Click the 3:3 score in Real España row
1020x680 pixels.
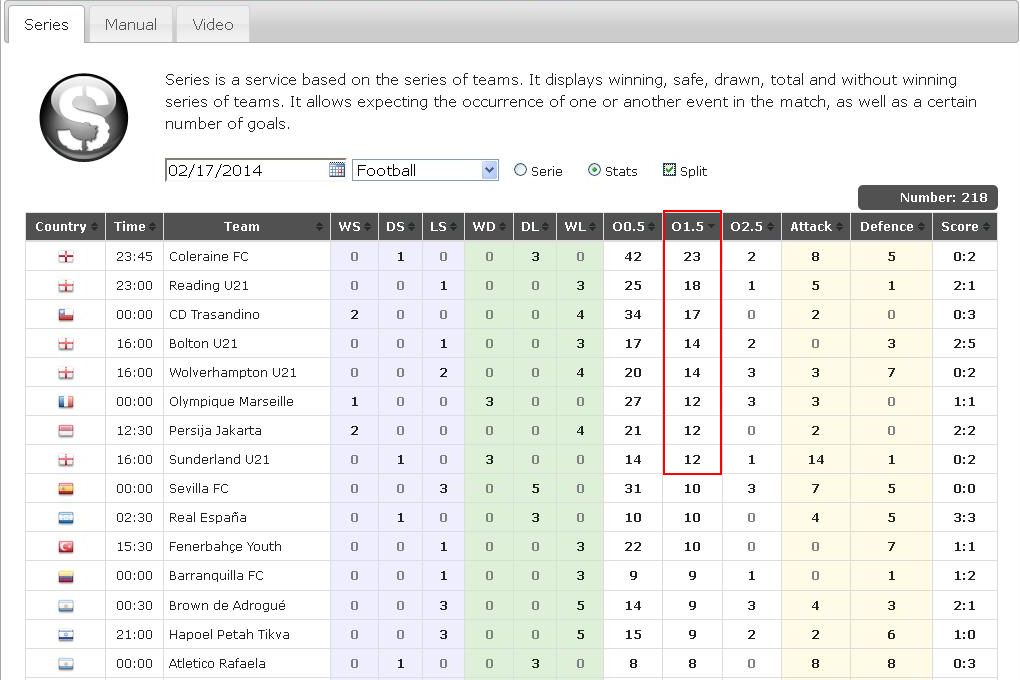(x=964, y=518)
